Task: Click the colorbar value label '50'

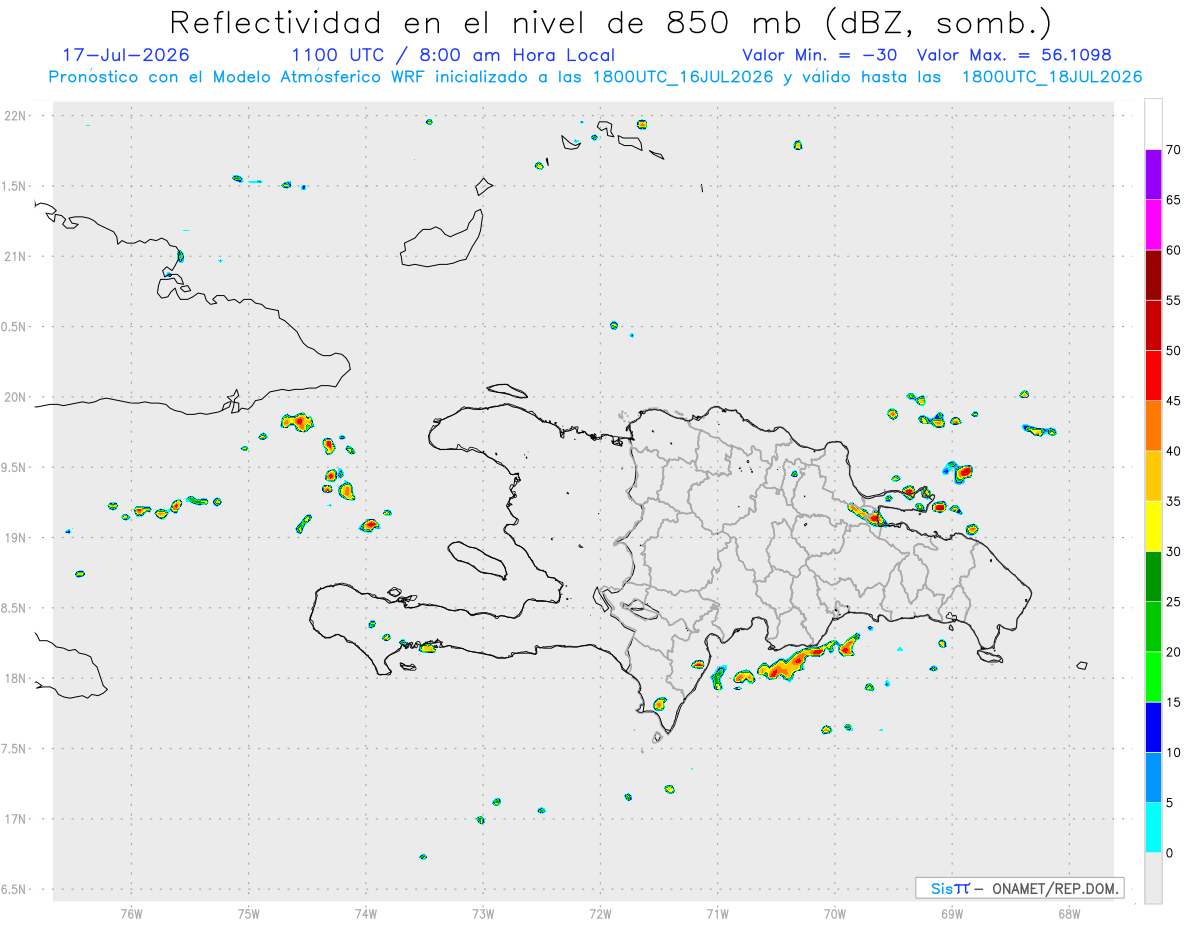Action: 1173,351
